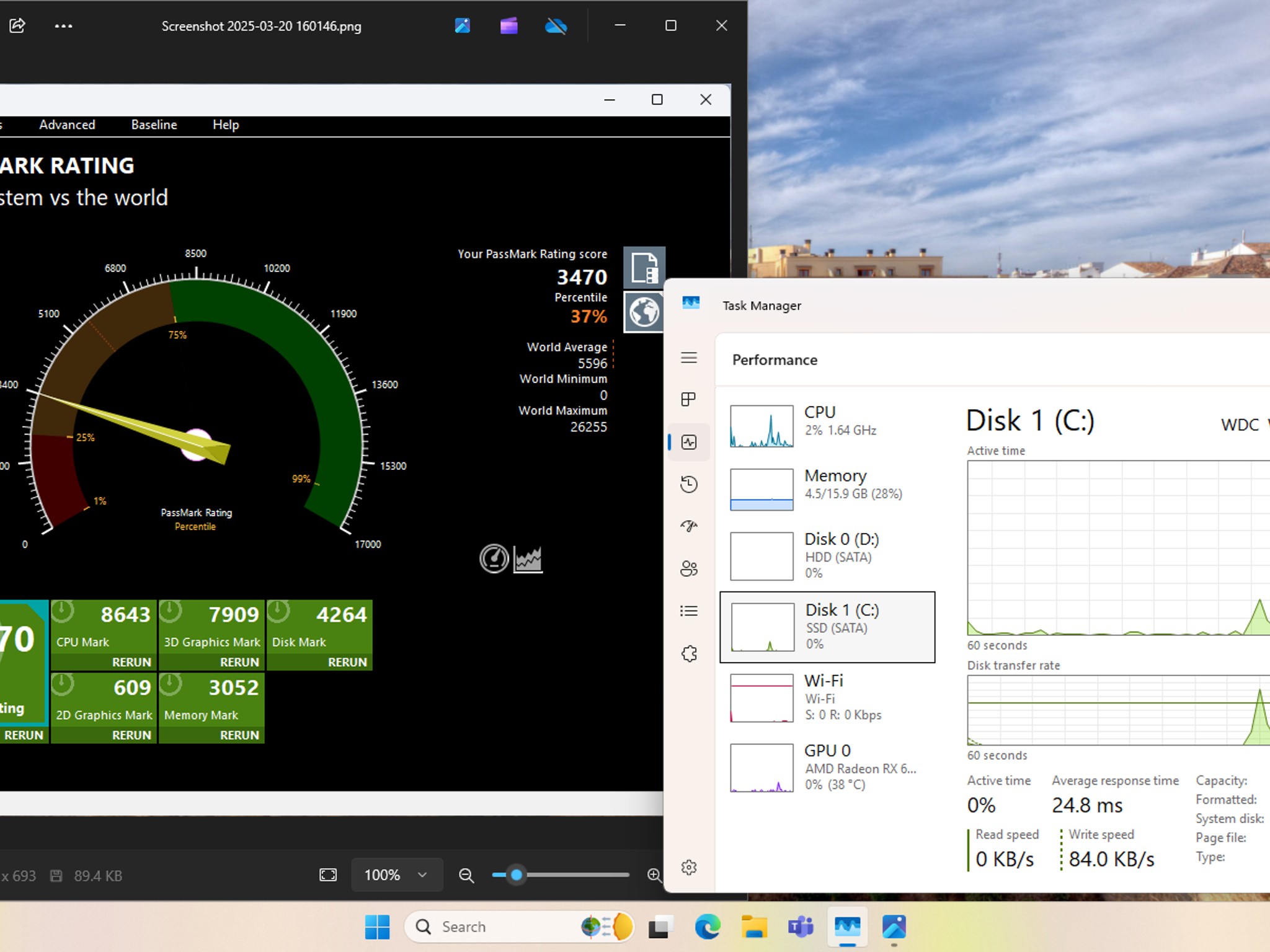Toggle fit-to-window view in Photos
Viewport: 1270px width, 952px height.
point(328,875)
